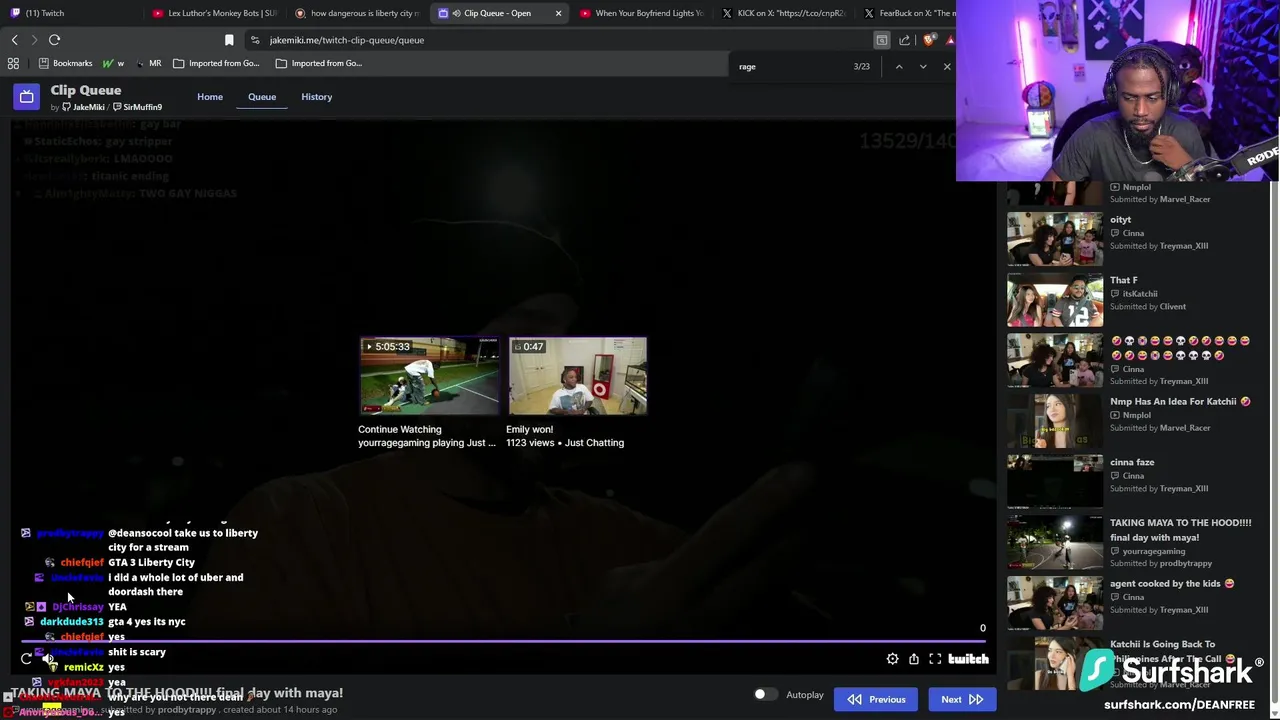Image resolution: width=1280 pixels, height=720 pixels.
Task: Click the picture-in-picture icon in address bar
Action: click(882, 40)
